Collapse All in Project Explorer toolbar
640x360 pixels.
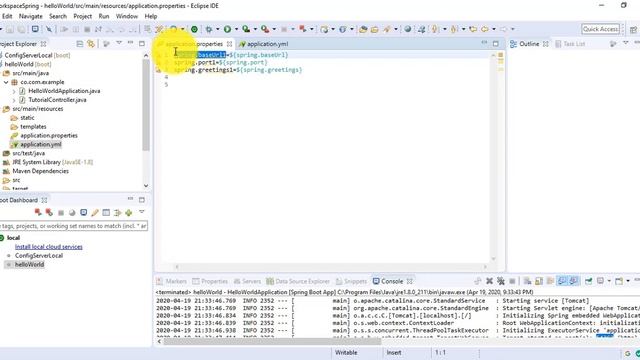point(80,44)
